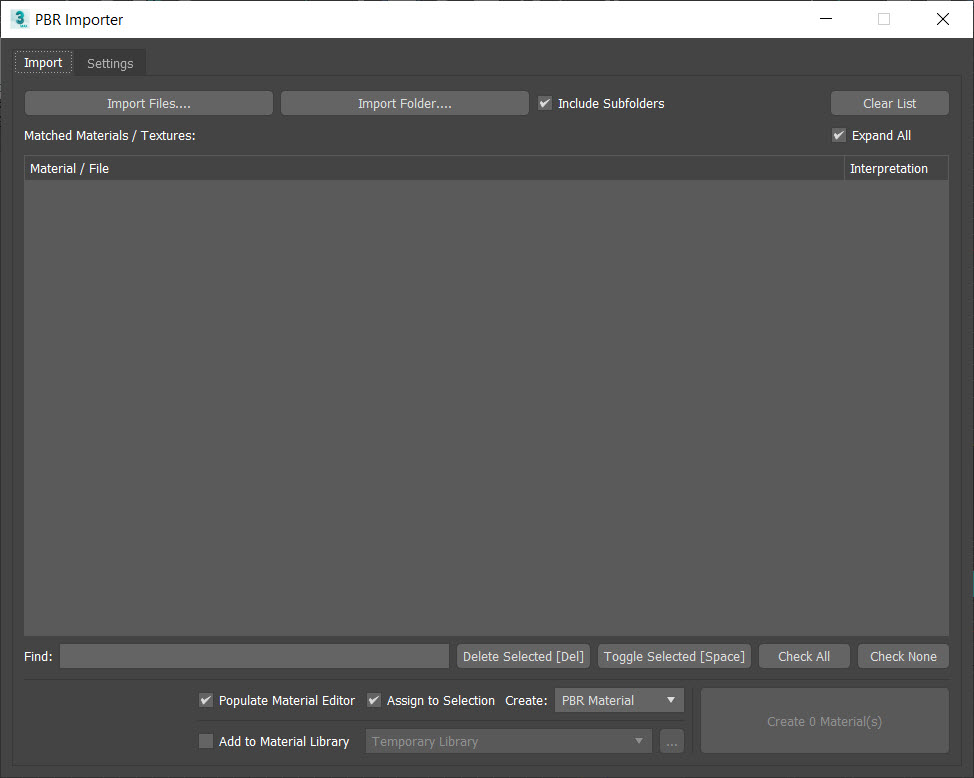
Task: Click the Check All button
Action: tap(804, 656)
